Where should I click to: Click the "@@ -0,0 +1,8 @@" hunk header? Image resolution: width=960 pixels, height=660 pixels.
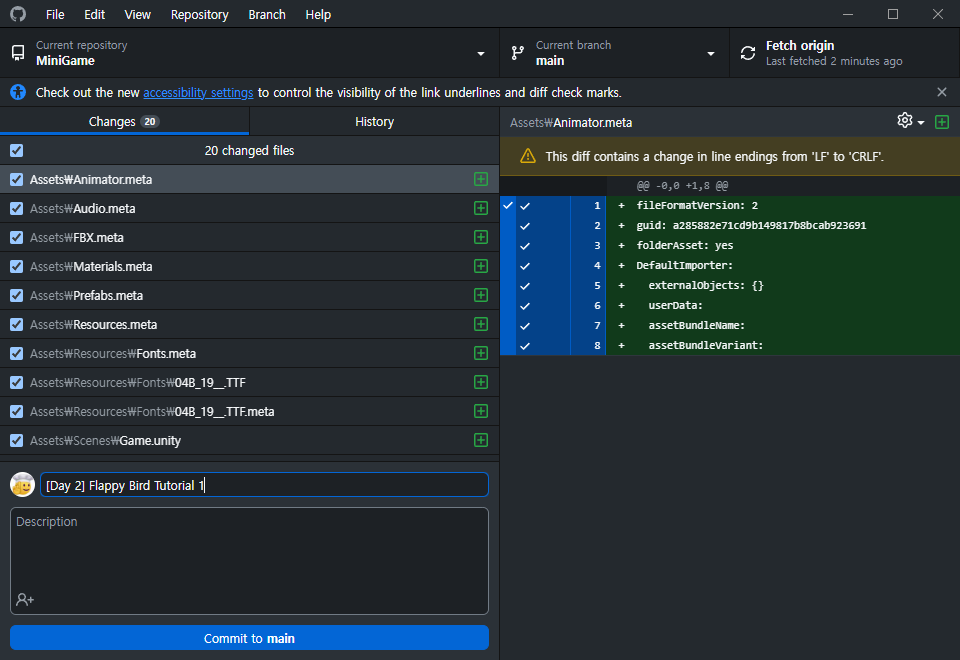tap(682, 186)
